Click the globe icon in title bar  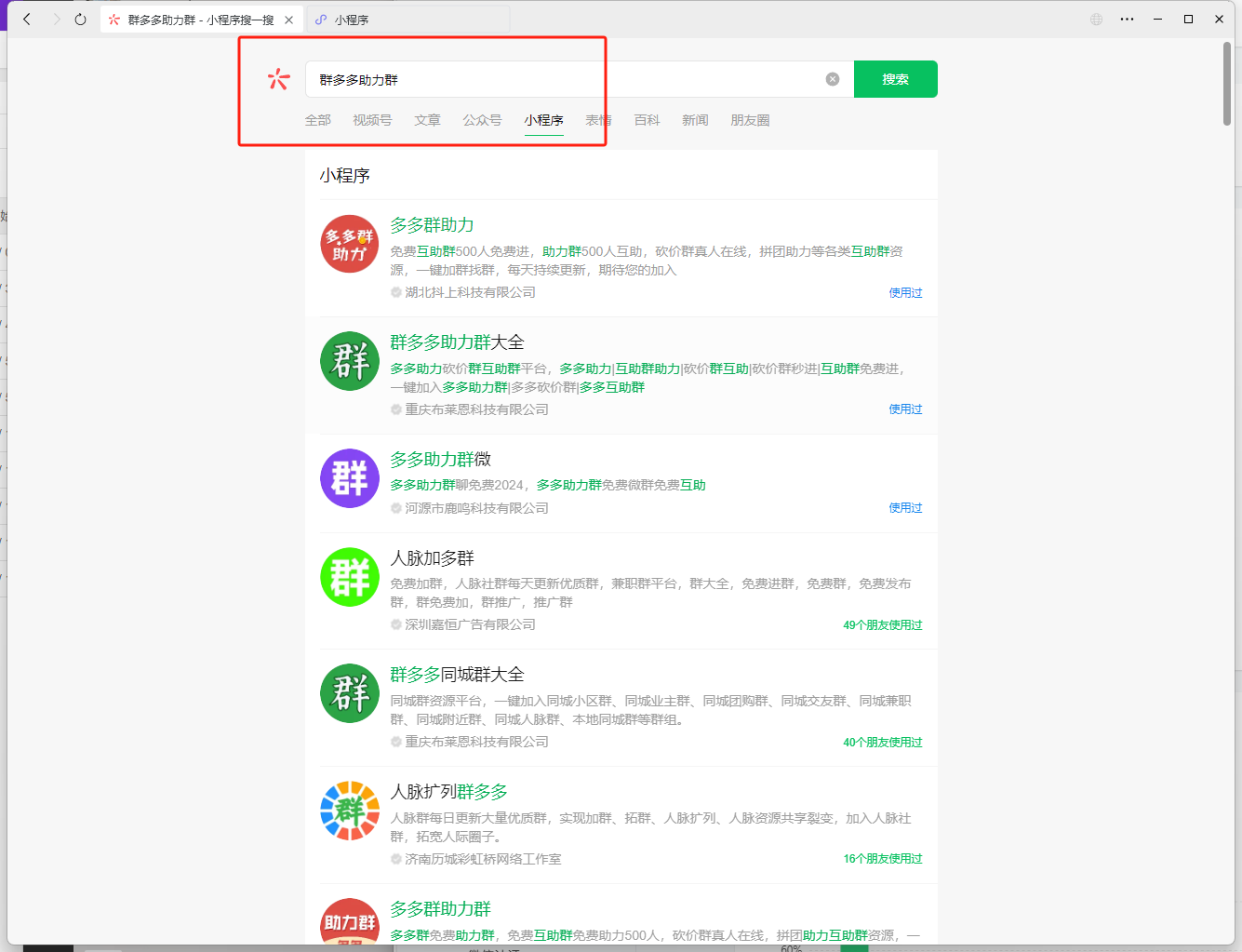(x=1096, y=19)
